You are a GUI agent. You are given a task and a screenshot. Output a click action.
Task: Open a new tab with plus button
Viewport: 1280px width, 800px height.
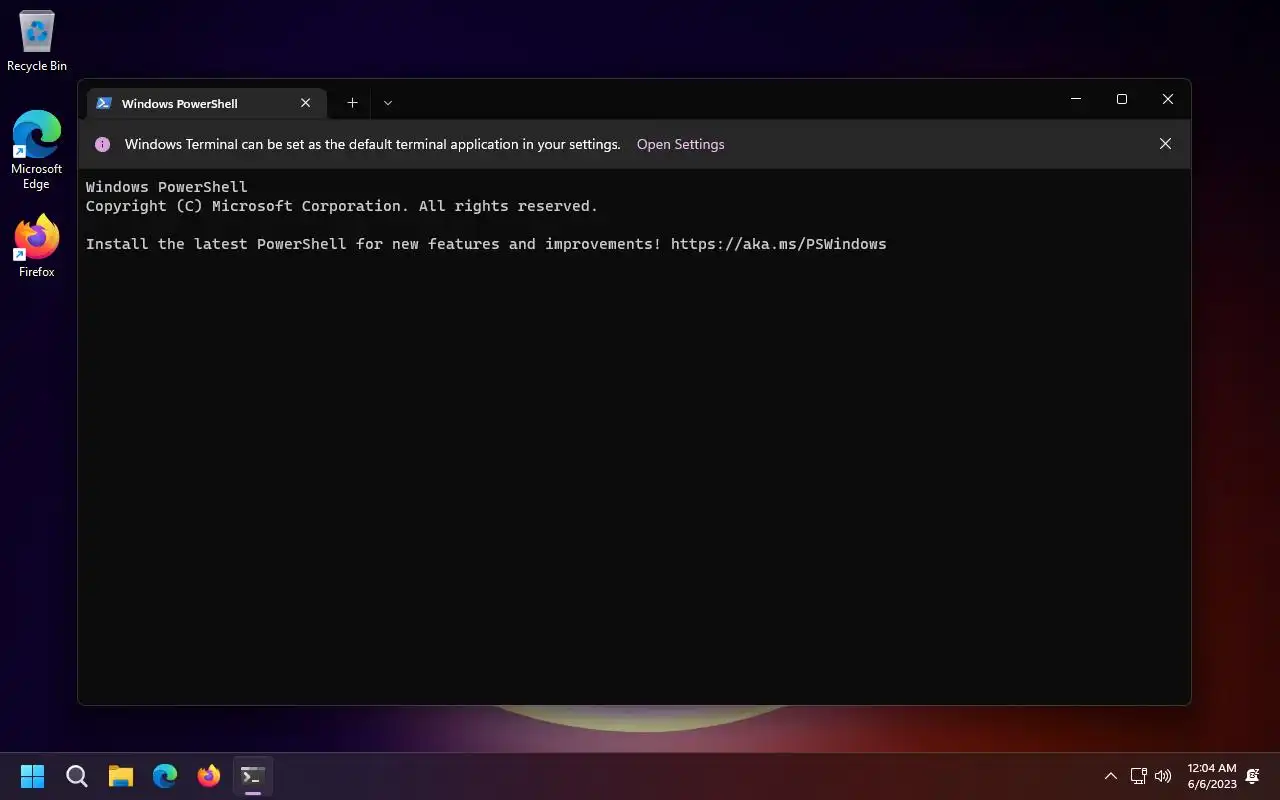[352, 103]
